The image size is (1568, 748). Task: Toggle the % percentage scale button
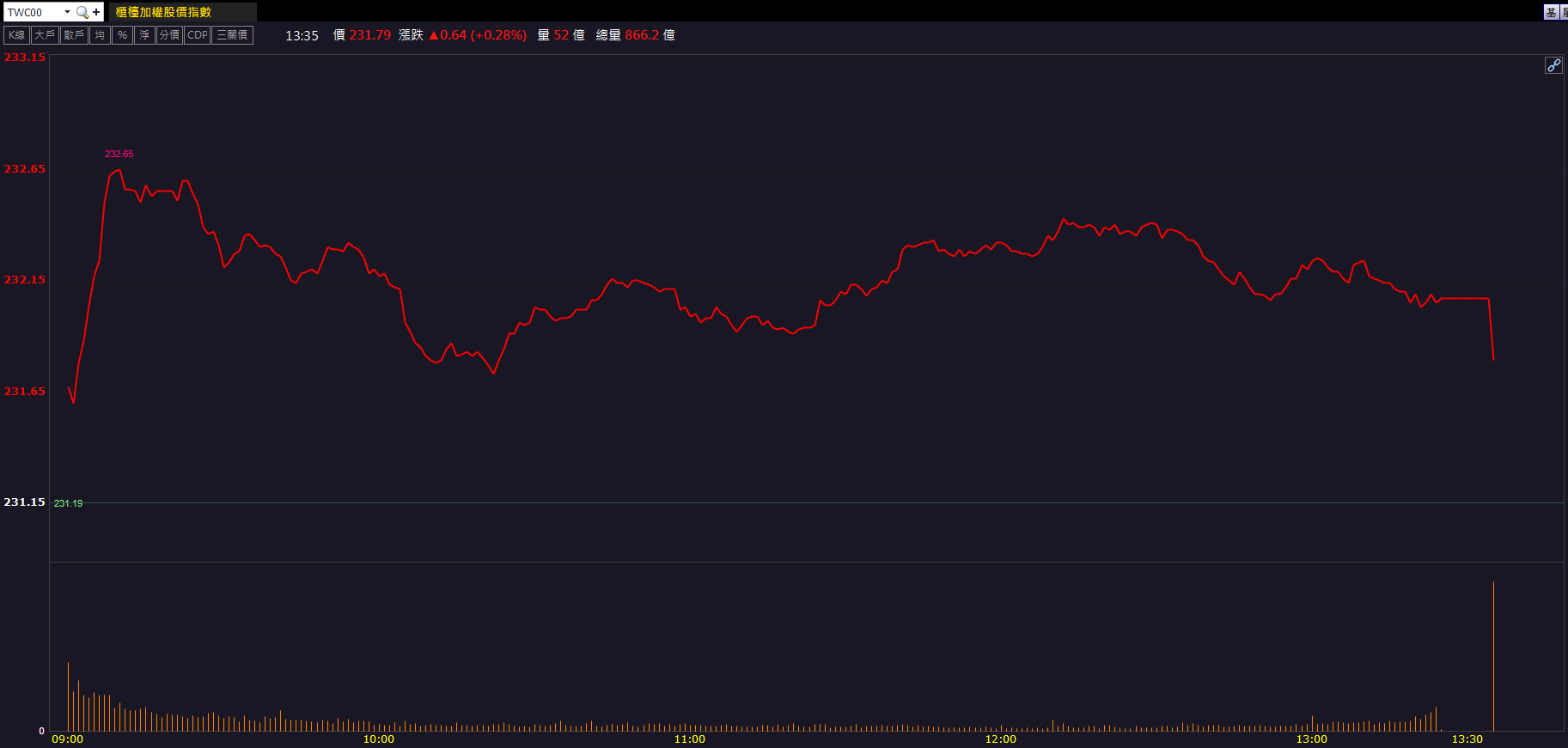coord(123,35)
